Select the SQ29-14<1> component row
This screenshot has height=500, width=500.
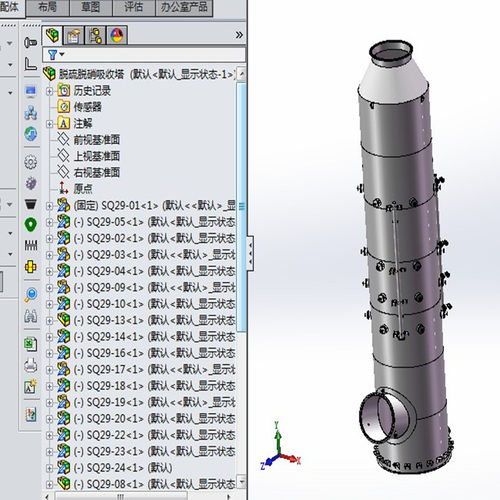click(146, 337)
